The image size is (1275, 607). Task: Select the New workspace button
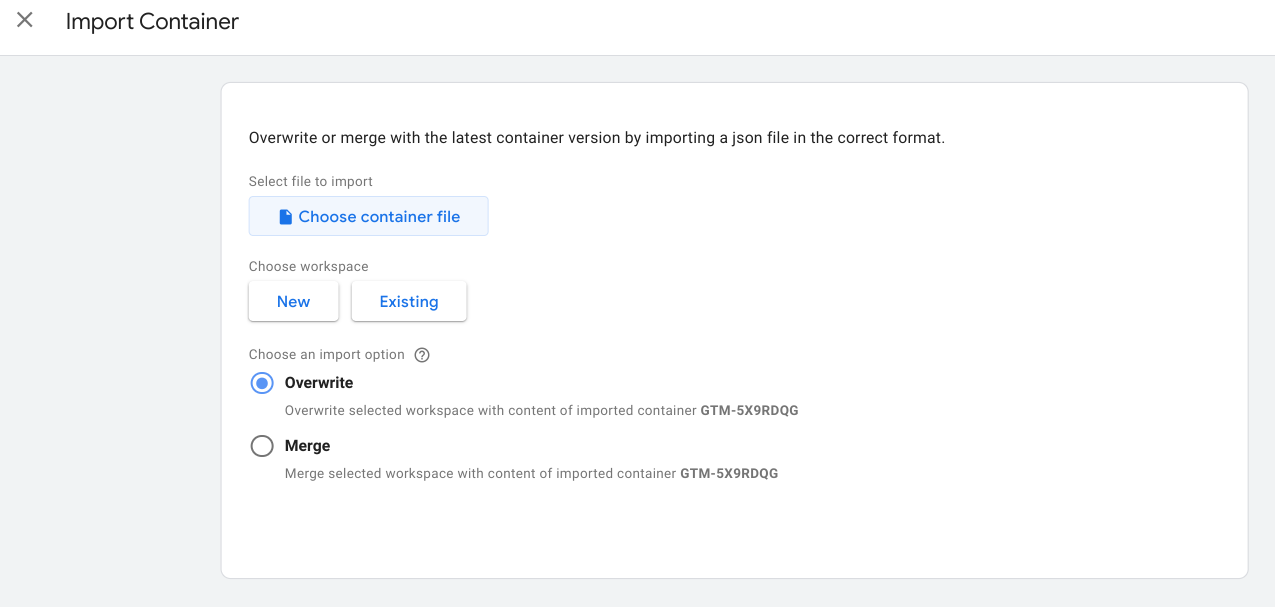click(x=293, y=302)
